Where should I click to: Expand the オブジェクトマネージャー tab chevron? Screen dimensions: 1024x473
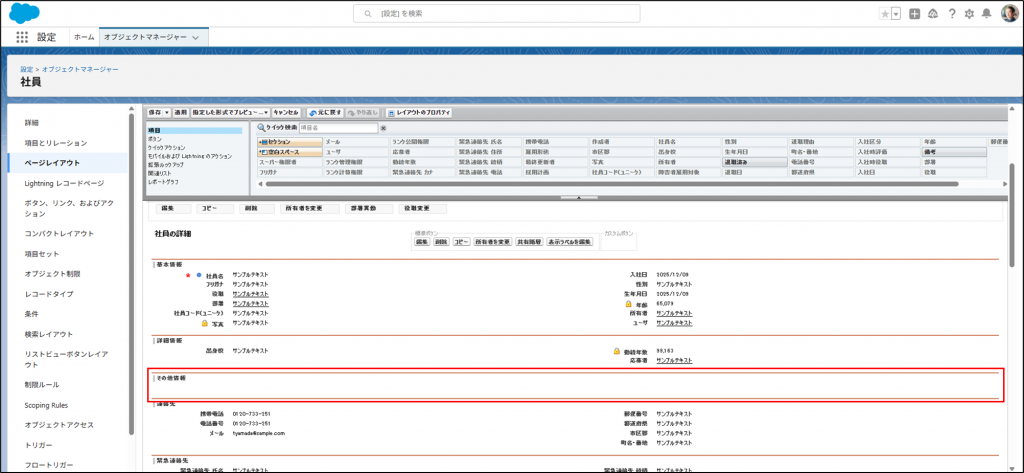click(x=196, y=37)
